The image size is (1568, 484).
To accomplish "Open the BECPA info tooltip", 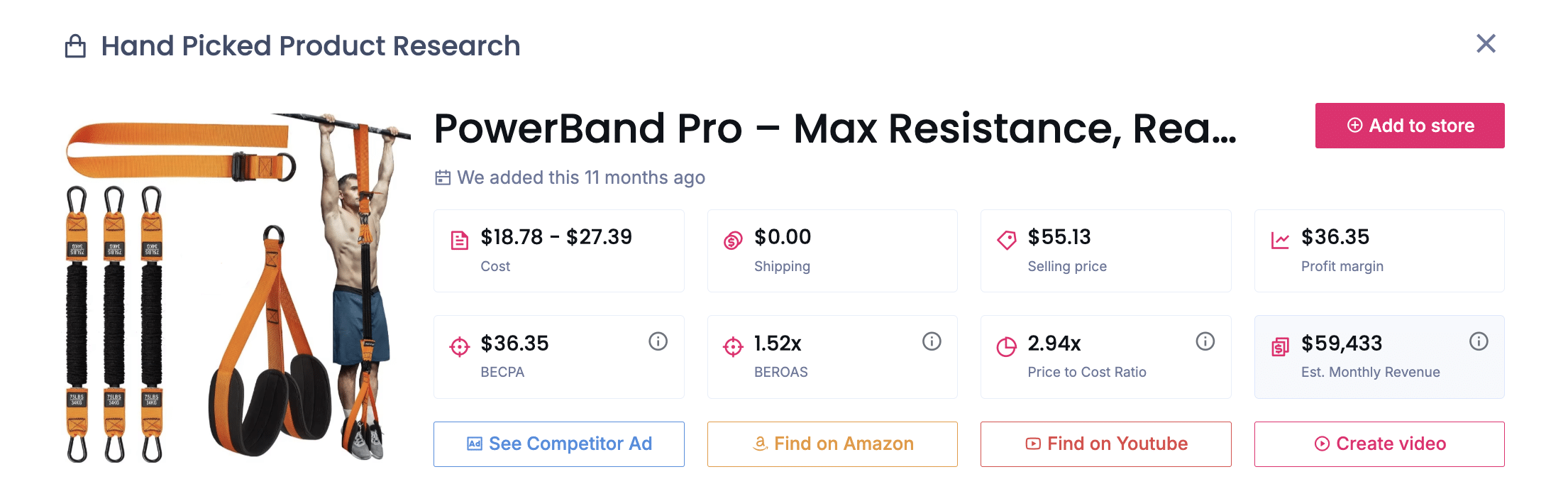I will click(x=658, y=341).
